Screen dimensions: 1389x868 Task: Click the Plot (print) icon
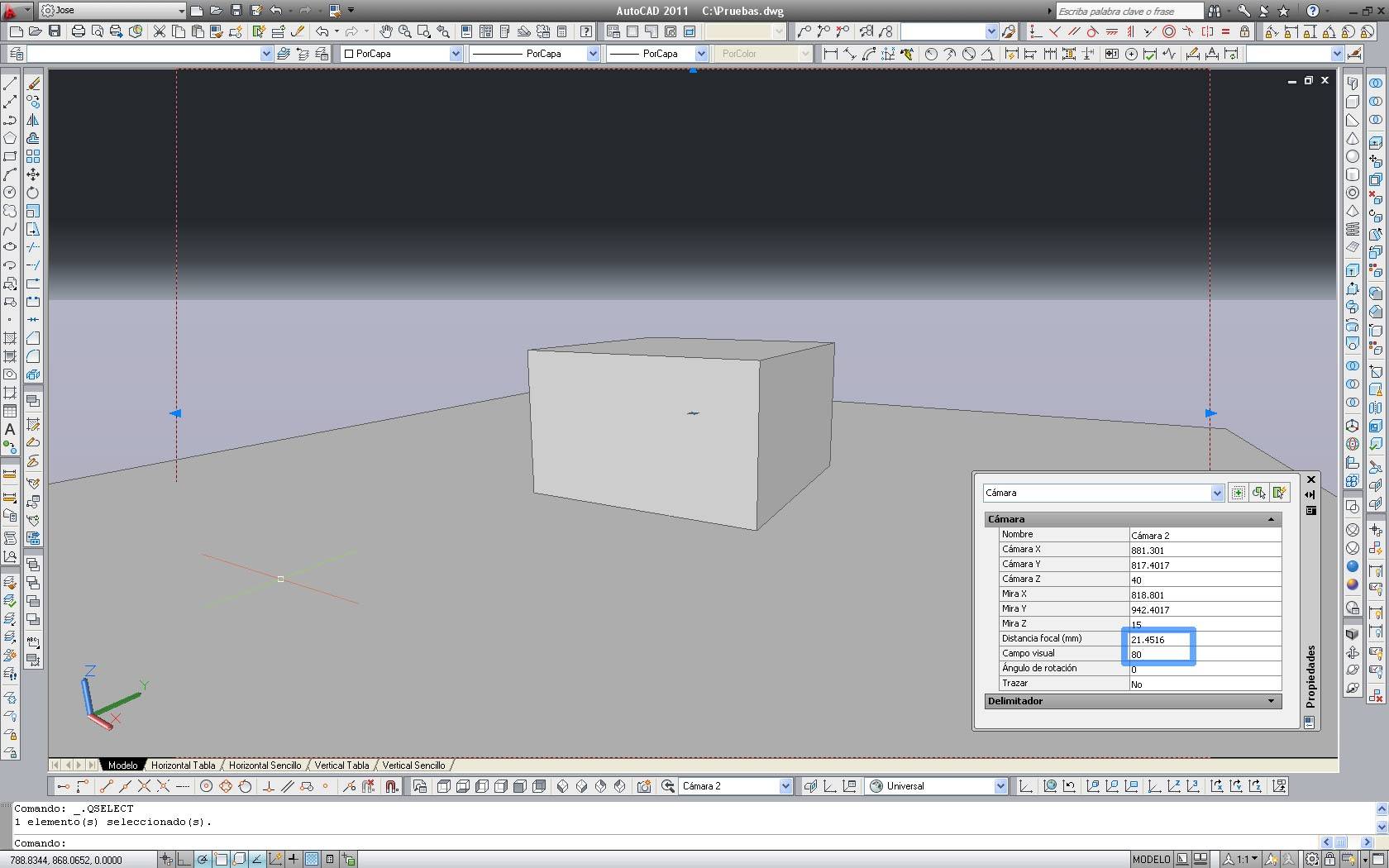coord(78,31)
